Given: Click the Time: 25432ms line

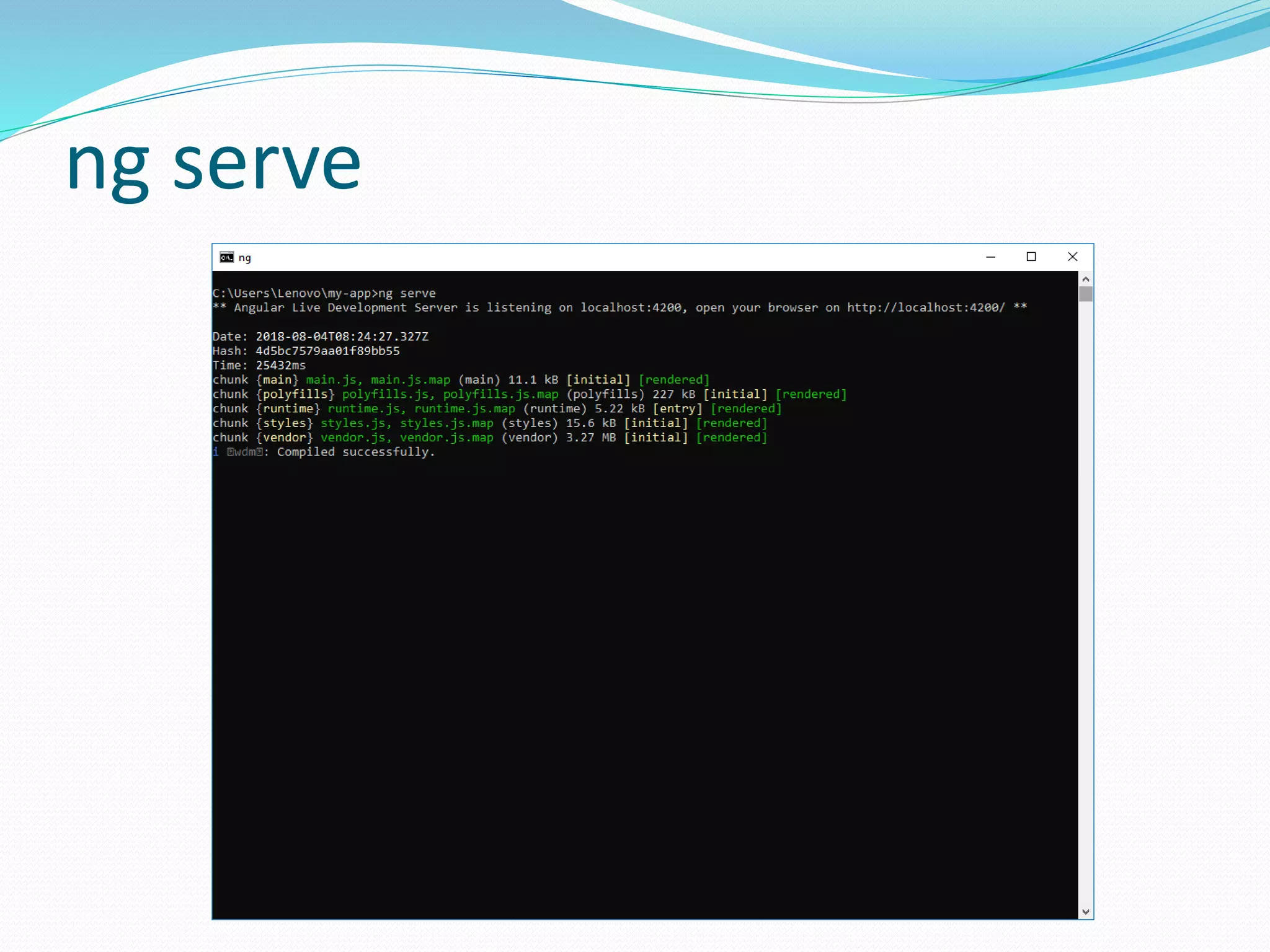Looking at the screenshot, I should point(259,365).
